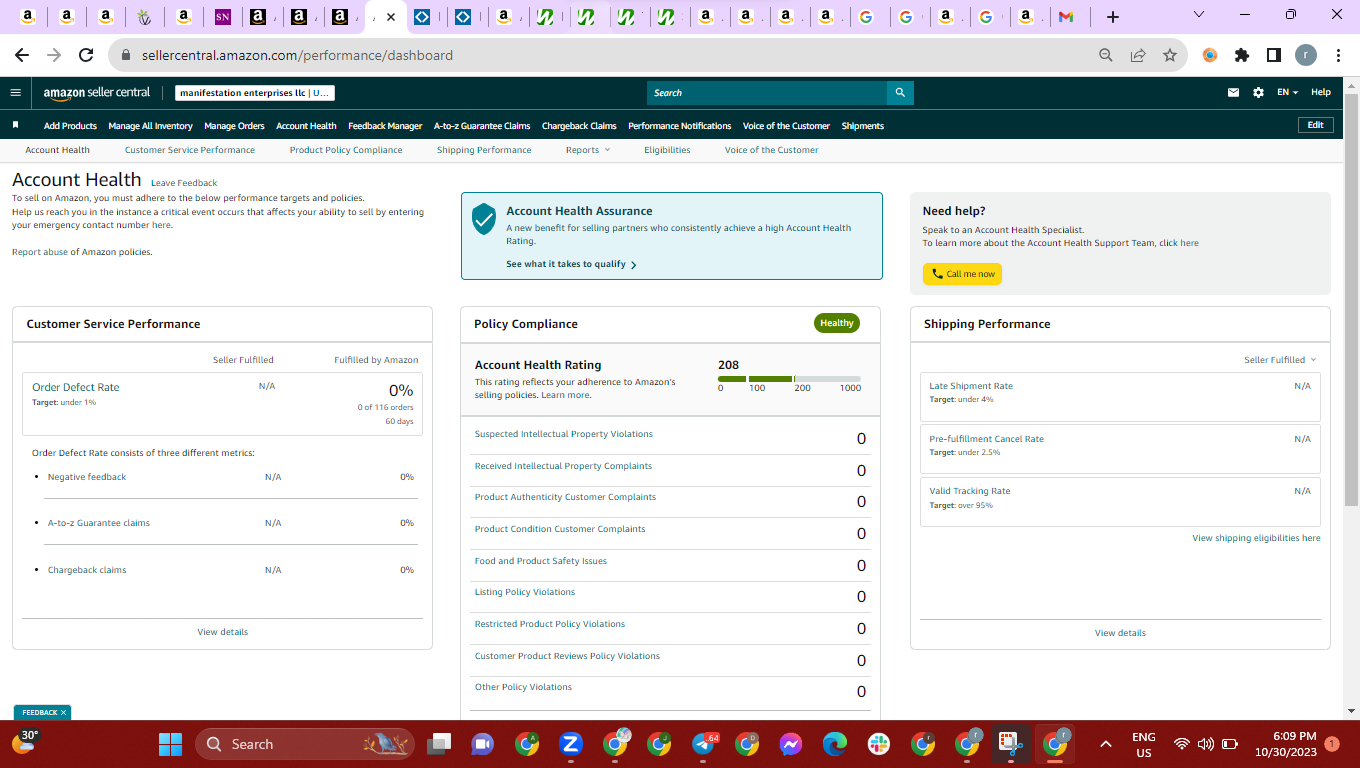Close the current browser tab
This screenshot has width=1360, height=768.
point(390,17)
